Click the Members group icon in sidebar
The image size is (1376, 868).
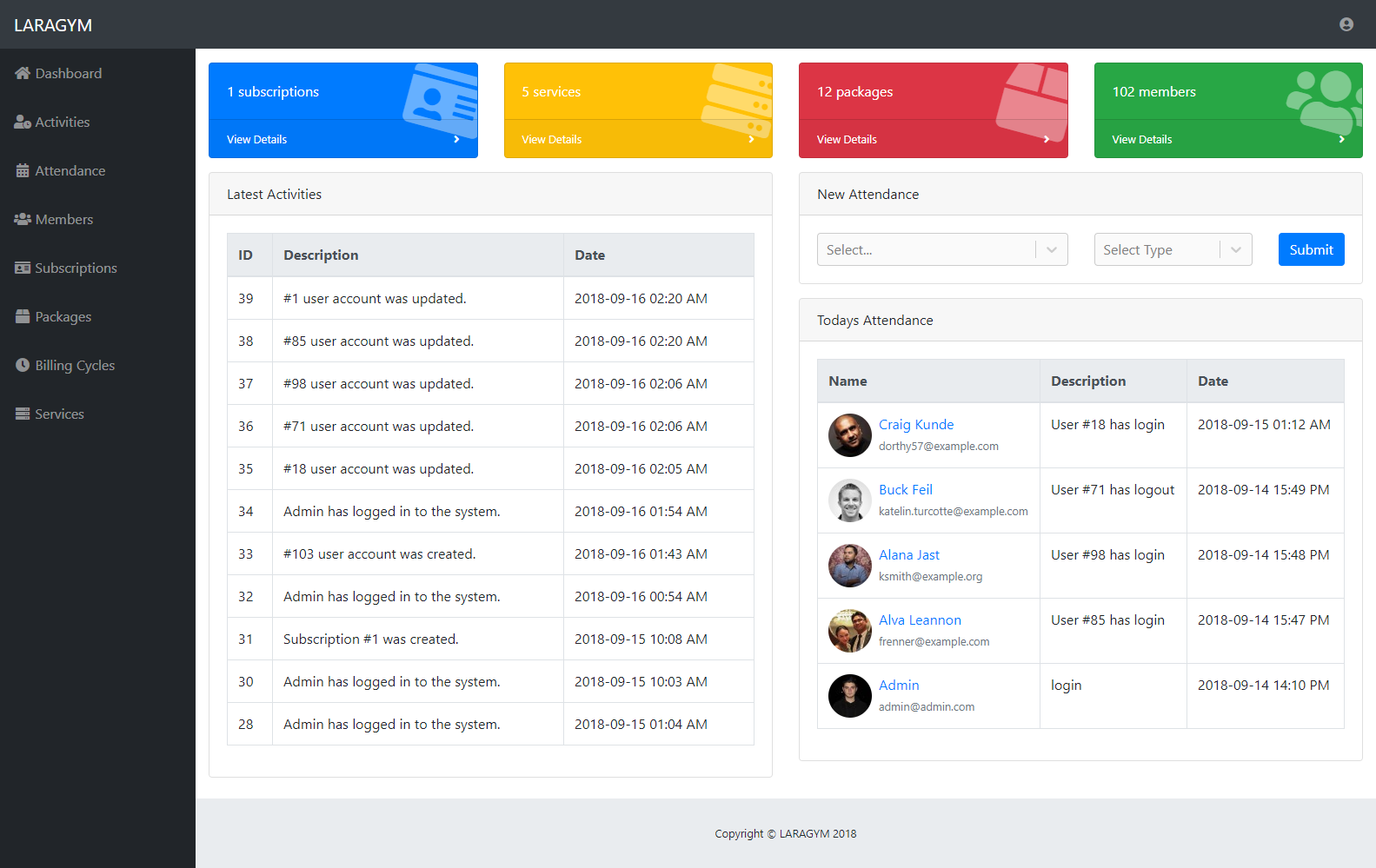click(x=23, y=219)
